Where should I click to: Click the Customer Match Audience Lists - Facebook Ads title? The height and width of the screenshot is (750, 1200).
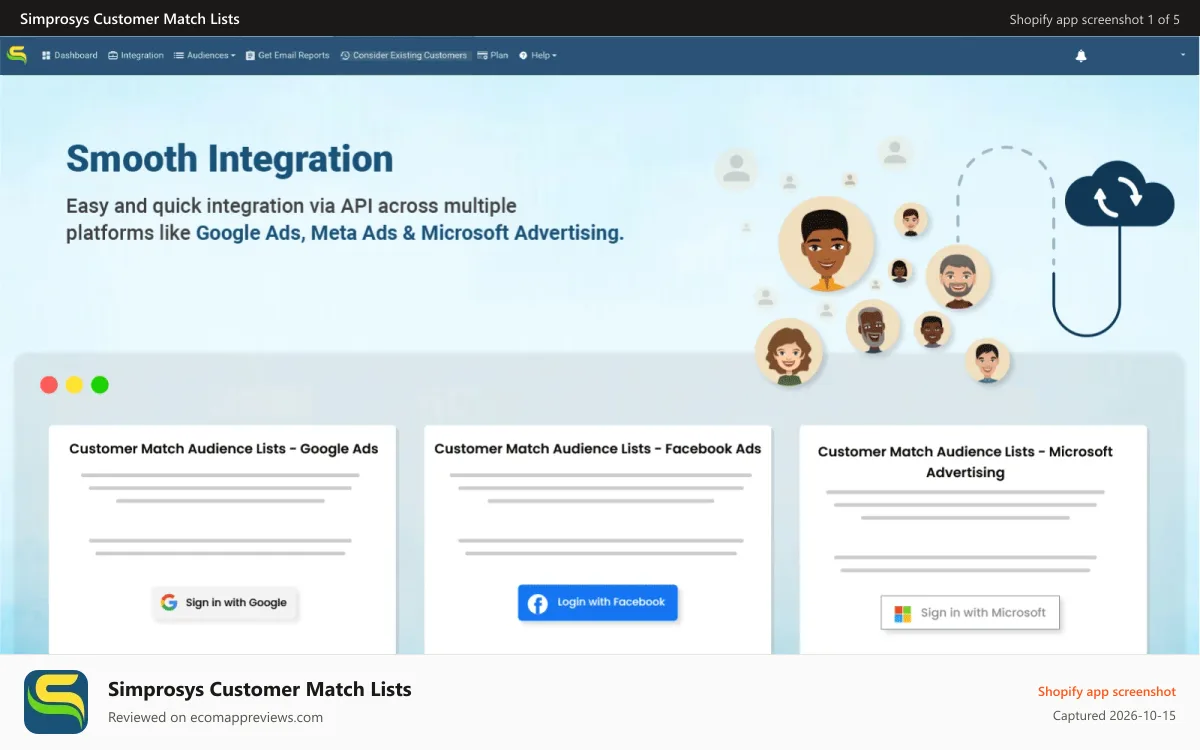pos(598,449)
